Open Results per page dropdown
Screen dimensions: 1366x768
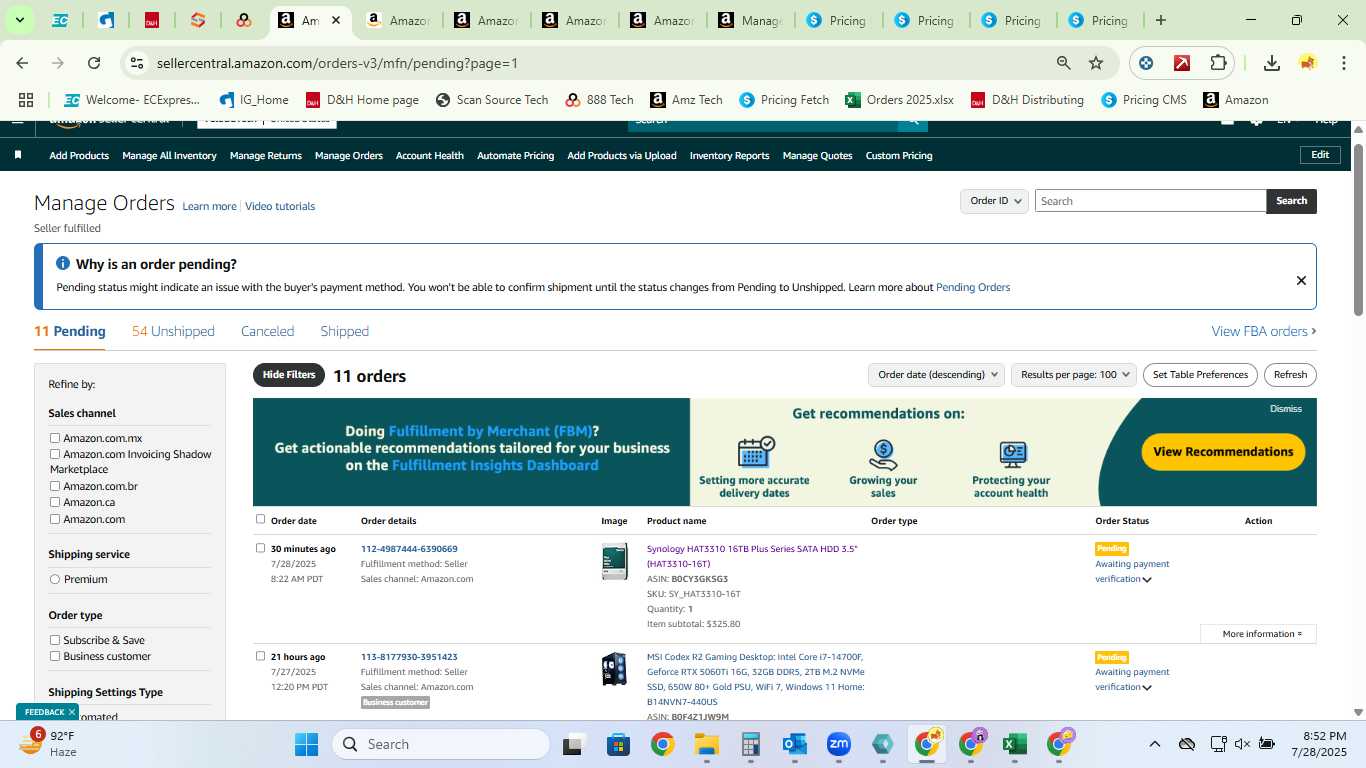[1074, 375]
